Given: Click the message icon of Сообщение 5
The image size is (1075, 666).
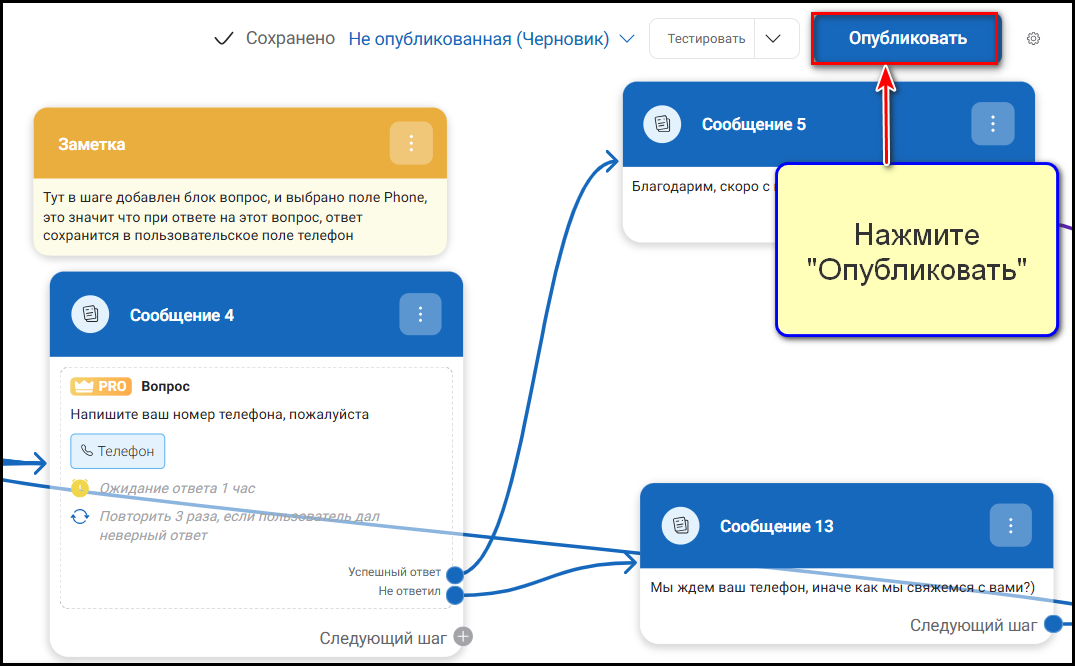Looking at the screenshot, I should (662, 124).
